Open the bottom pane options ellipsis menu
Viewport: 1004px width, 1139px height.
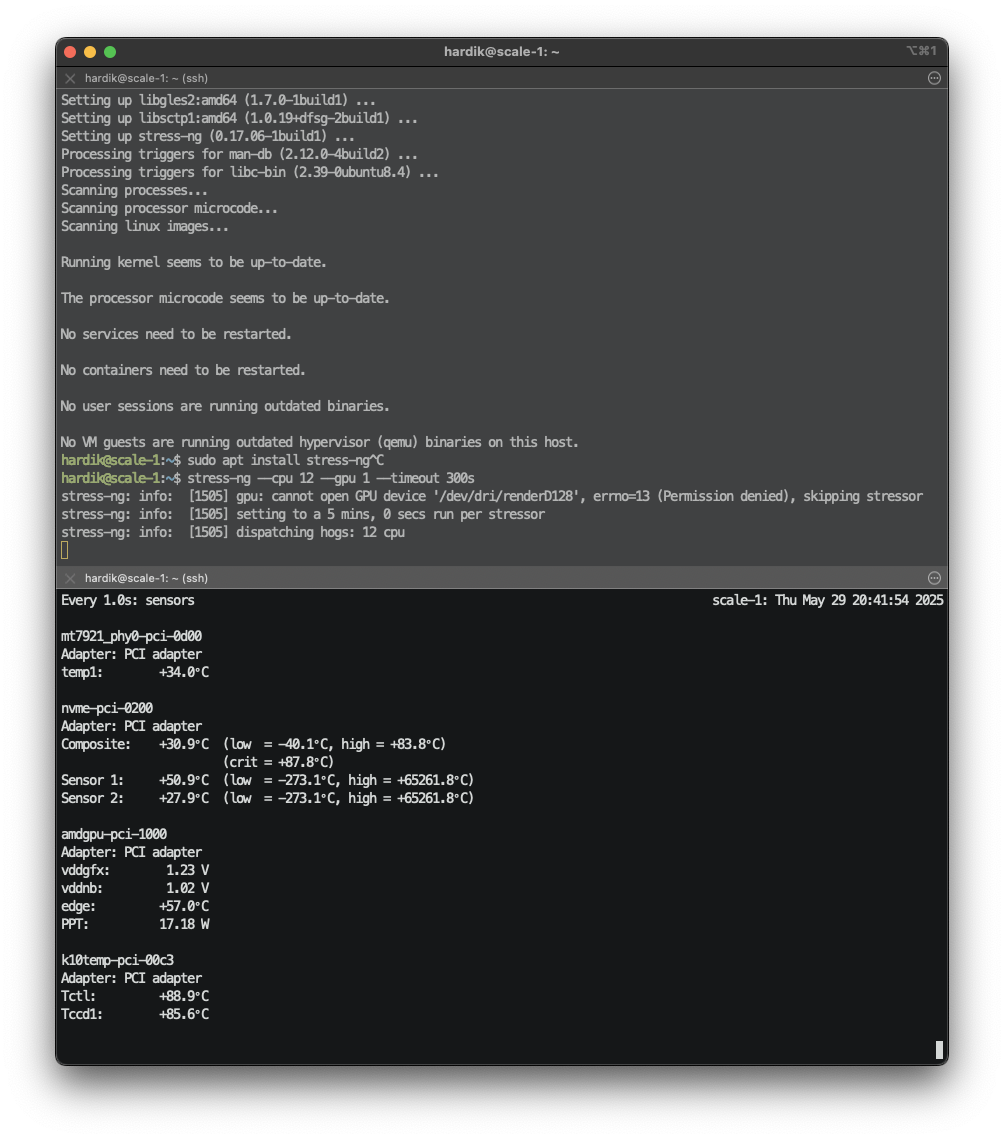click(934, 578)
